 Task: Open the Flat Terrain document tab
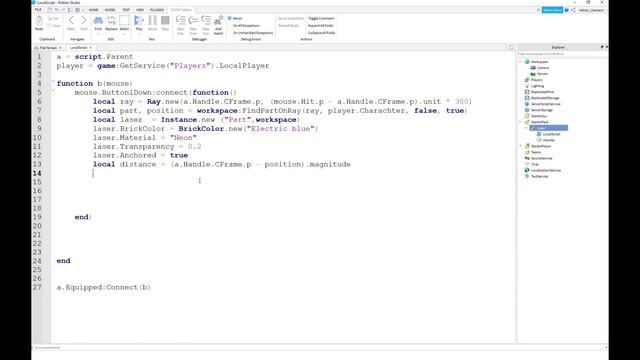point(48,48)
